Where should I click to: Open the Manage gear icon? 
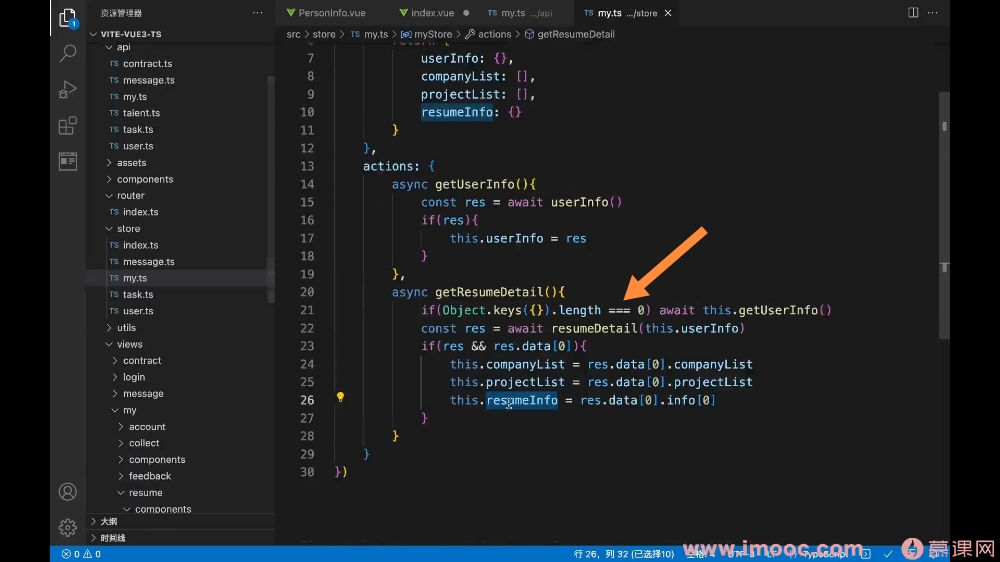pos(68,528)
